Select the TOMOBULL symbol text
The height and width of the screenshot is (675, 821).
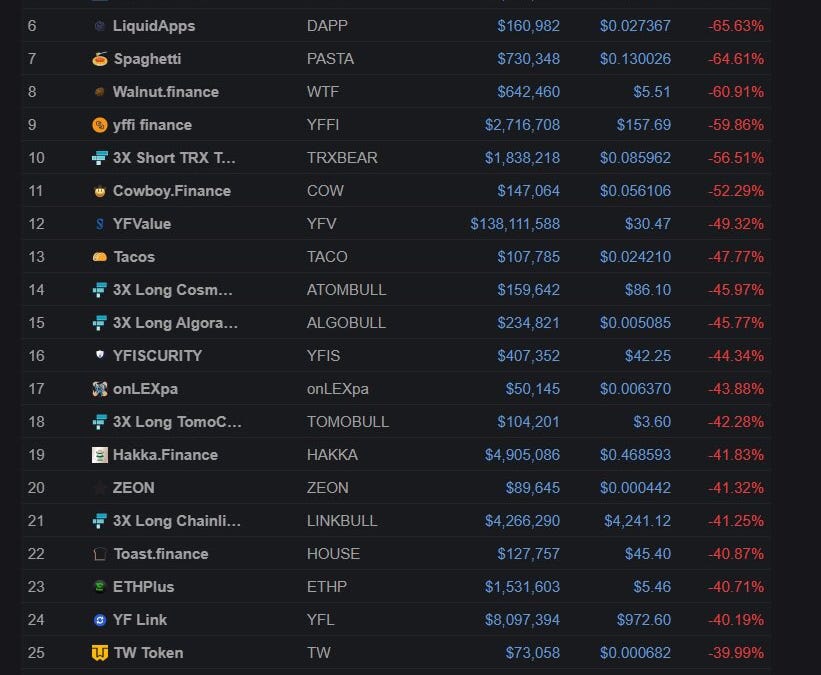pyautogui.click(x=348, y=422)
